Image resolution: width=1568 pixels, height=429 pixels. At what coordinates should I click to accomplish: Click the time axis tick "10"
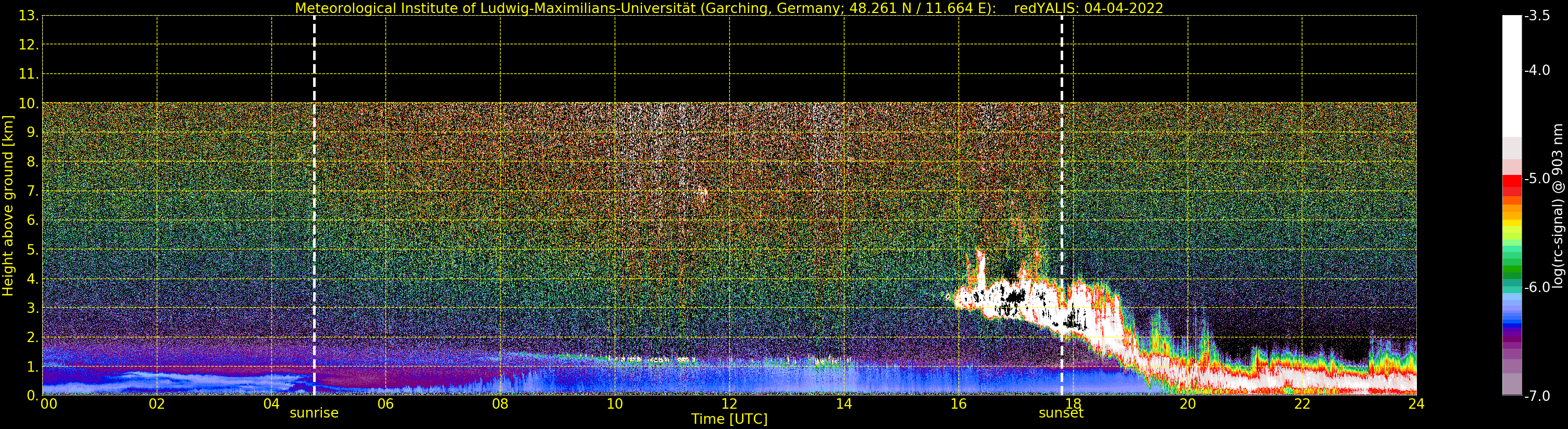(615, 404)
